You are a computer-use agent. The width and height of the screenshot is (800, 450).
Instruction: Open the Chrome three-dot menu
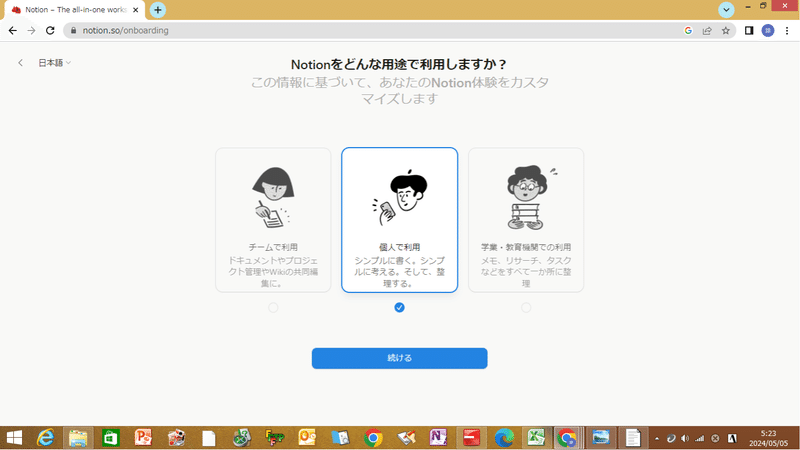tap(787, 31)
